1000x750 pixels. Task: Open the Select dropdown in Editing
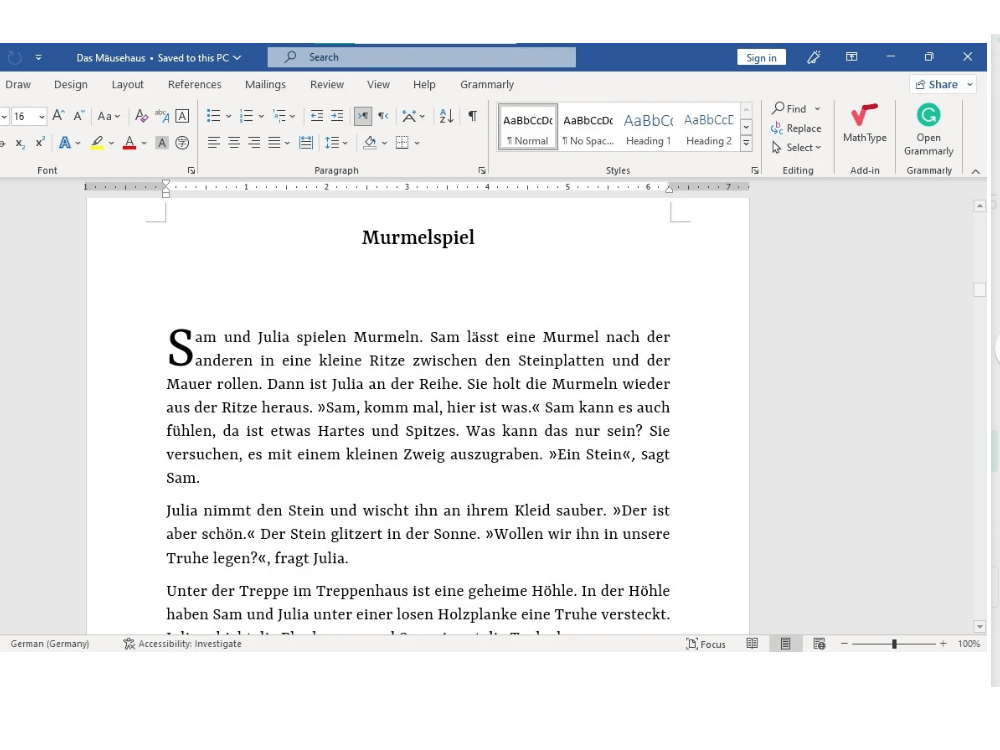tap(797, 147)
